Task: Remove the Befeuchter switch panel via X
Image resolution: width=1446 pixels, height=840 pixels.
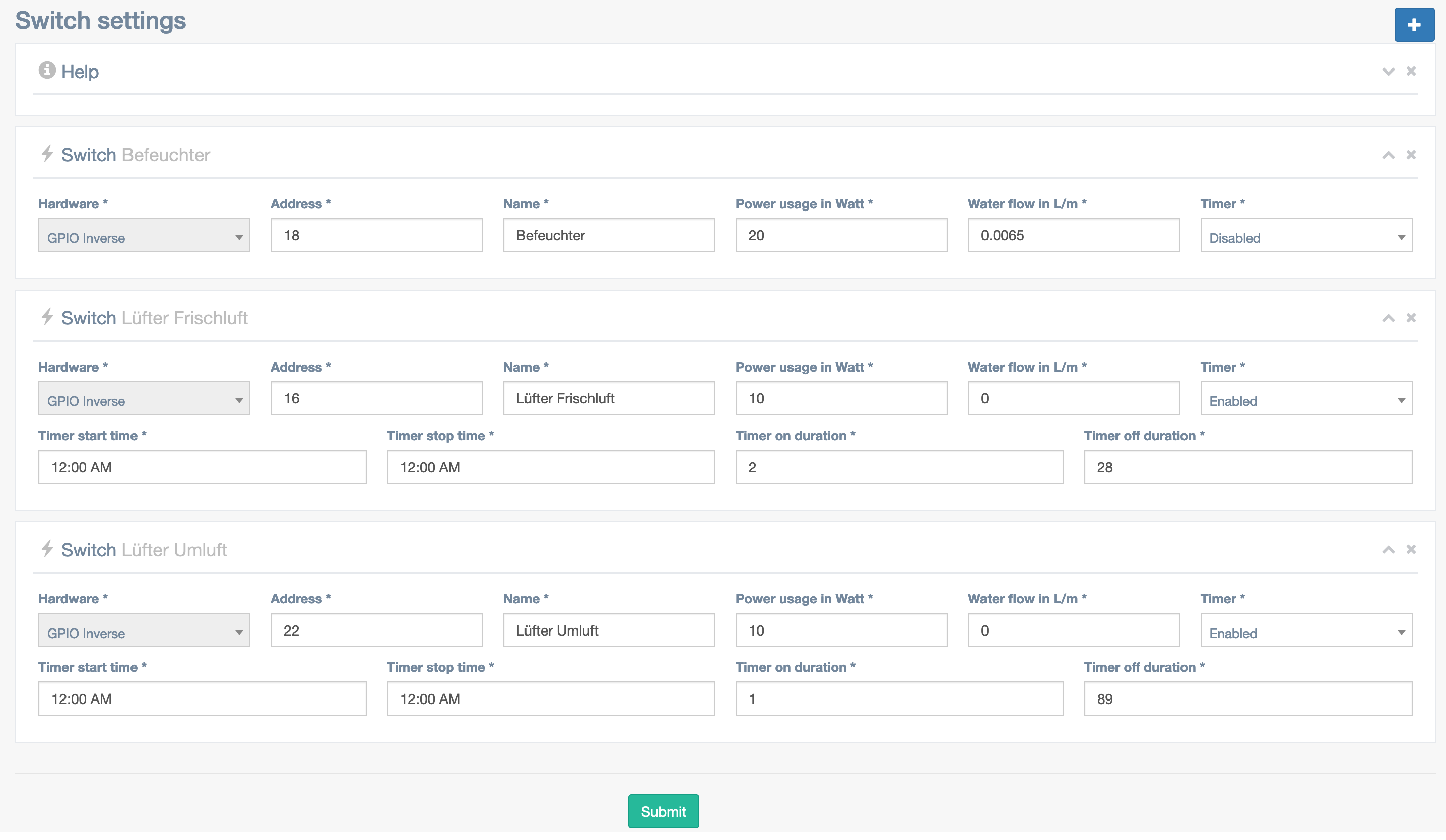Action: tap(1411, 155)
